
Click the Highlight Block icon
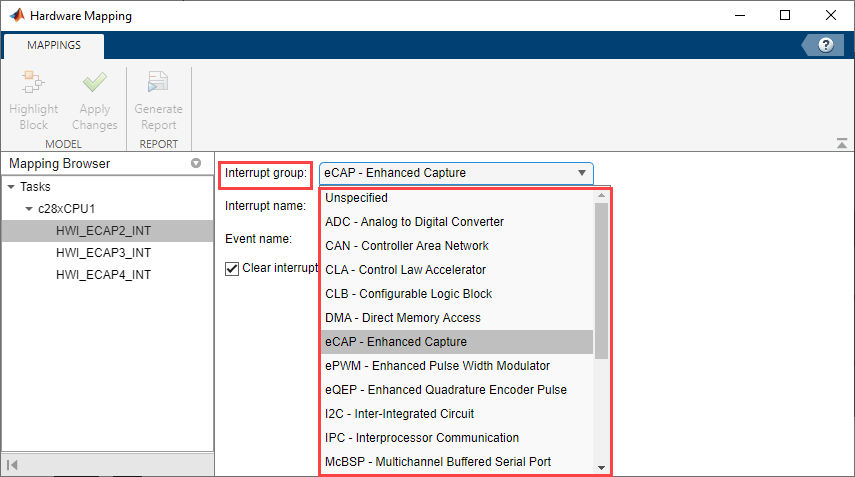coord(33,85)
